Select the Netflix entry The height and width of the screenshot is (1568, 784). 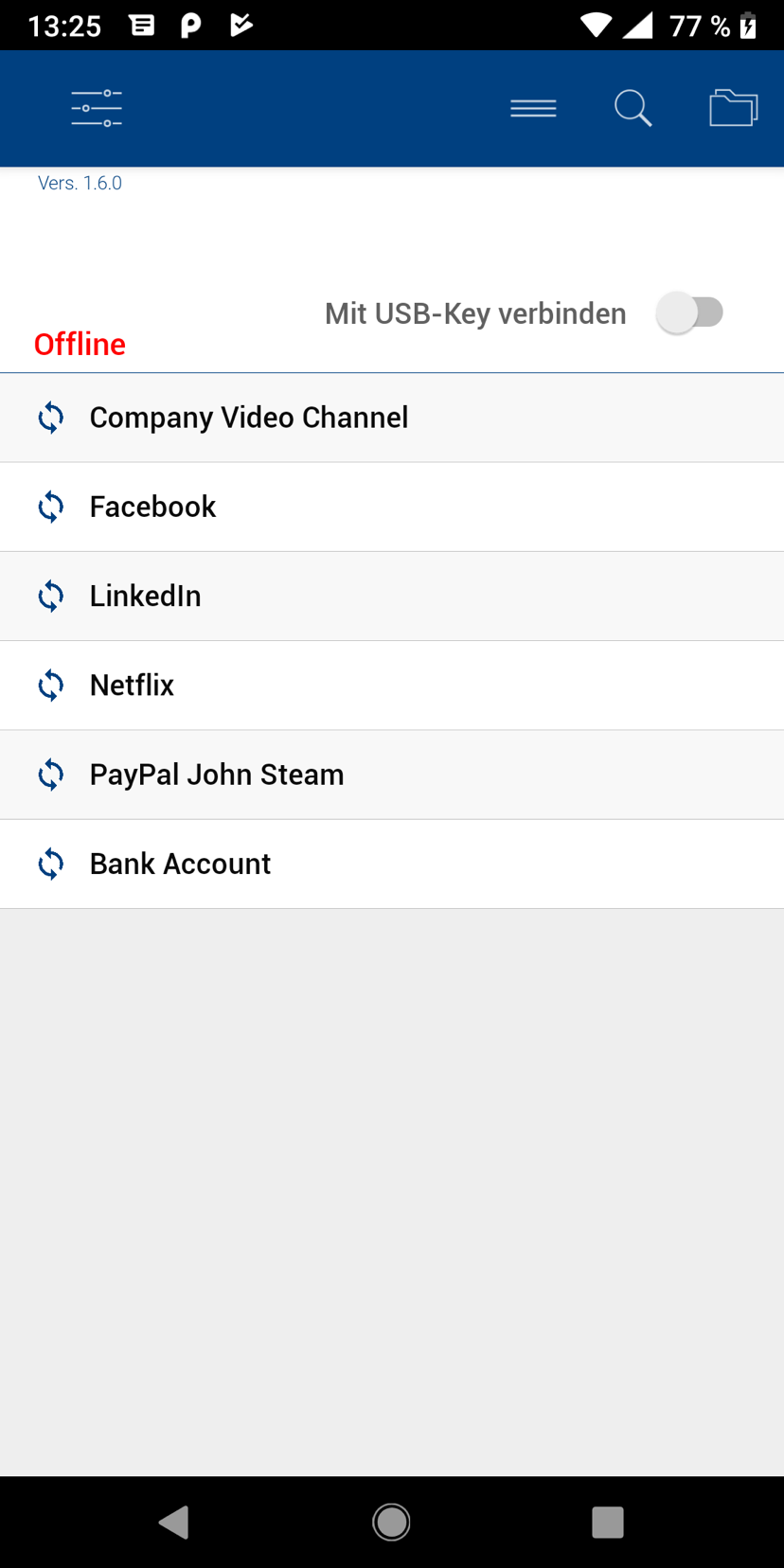pyautogui.click(x=133, y=686)
